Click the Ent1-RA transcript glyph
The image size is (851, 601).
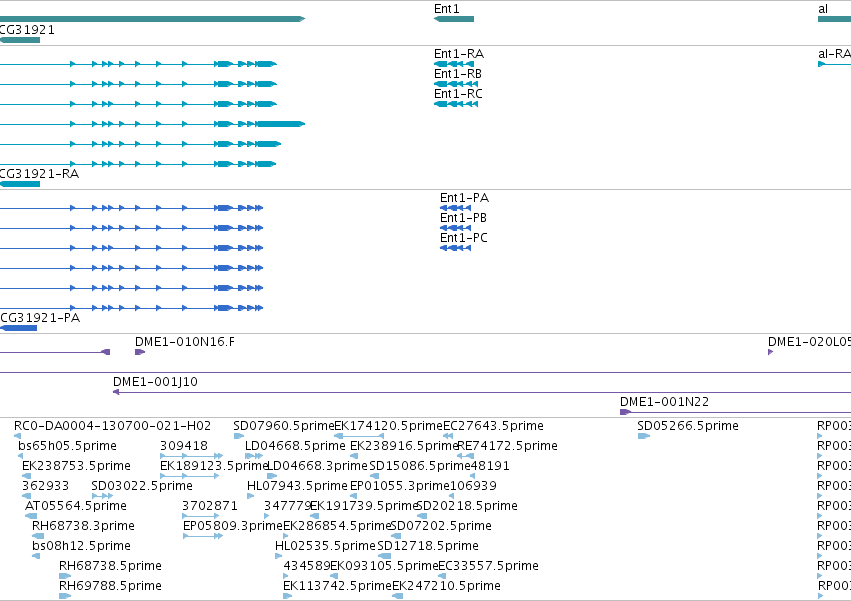(454, 64)
